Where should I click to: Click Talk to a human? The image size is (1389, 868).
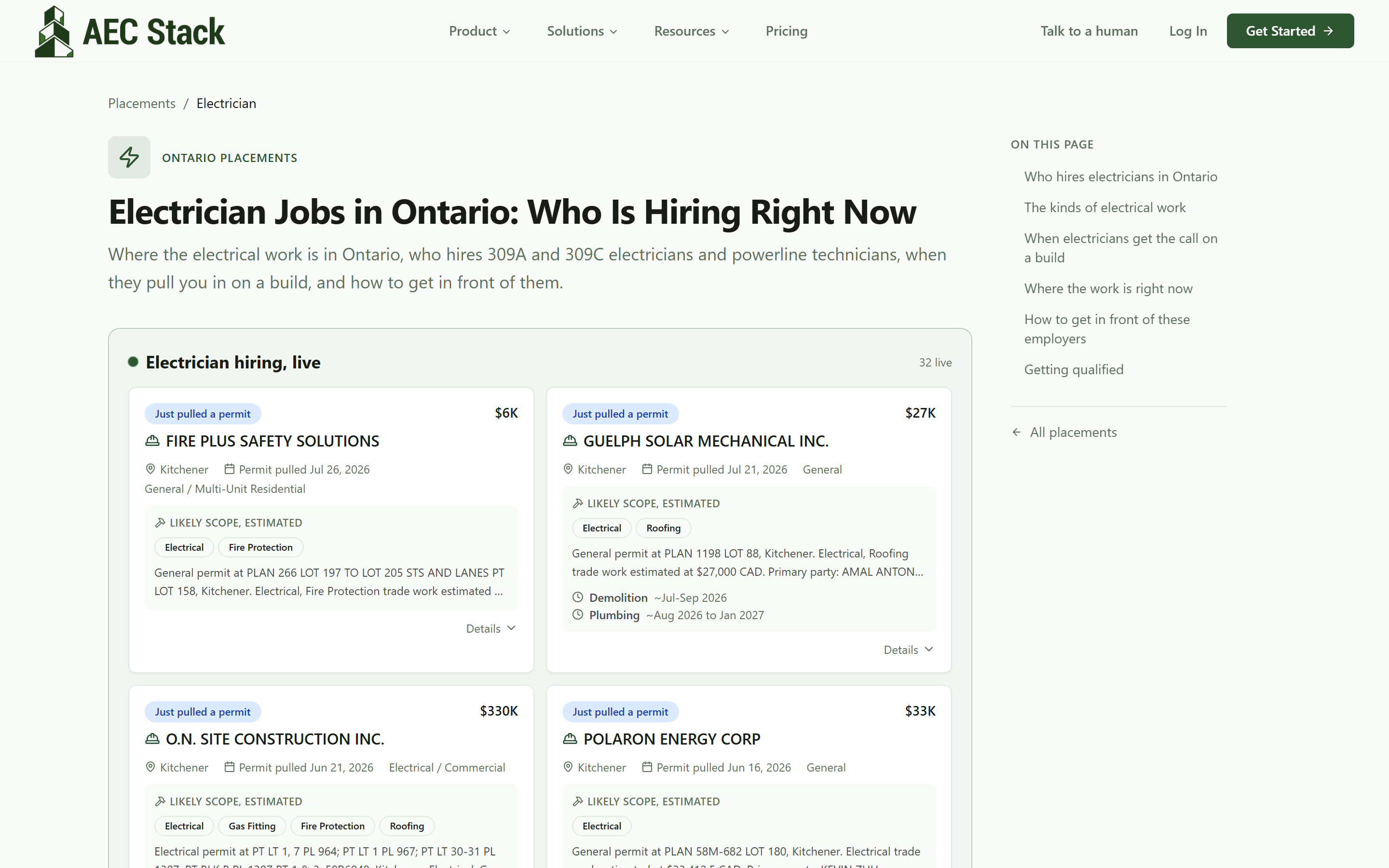point(1089,31)
